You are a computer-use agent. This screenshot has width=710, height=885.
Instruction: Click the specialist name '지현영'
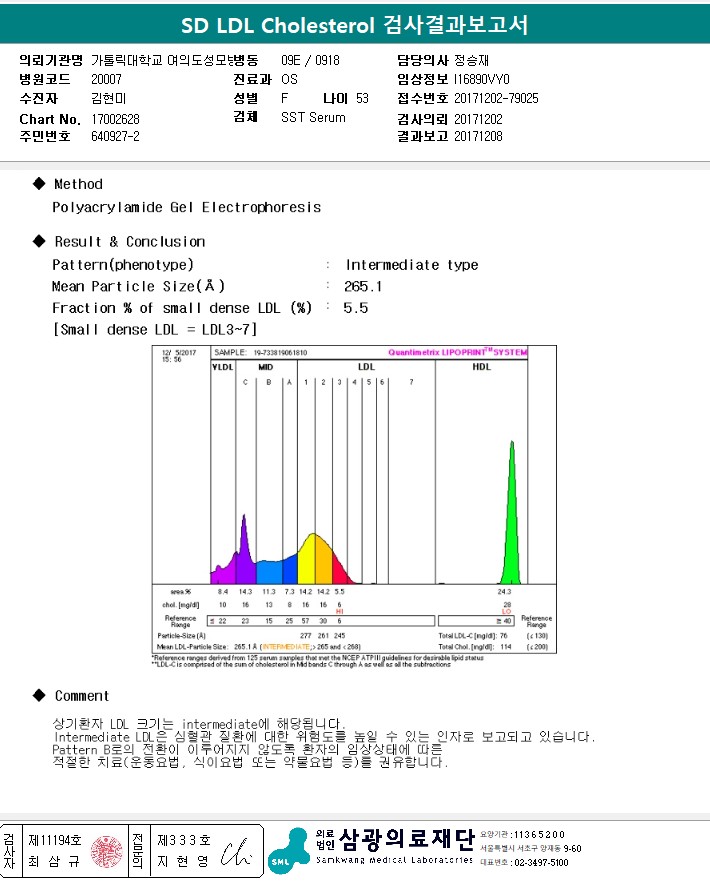[183, 862]
